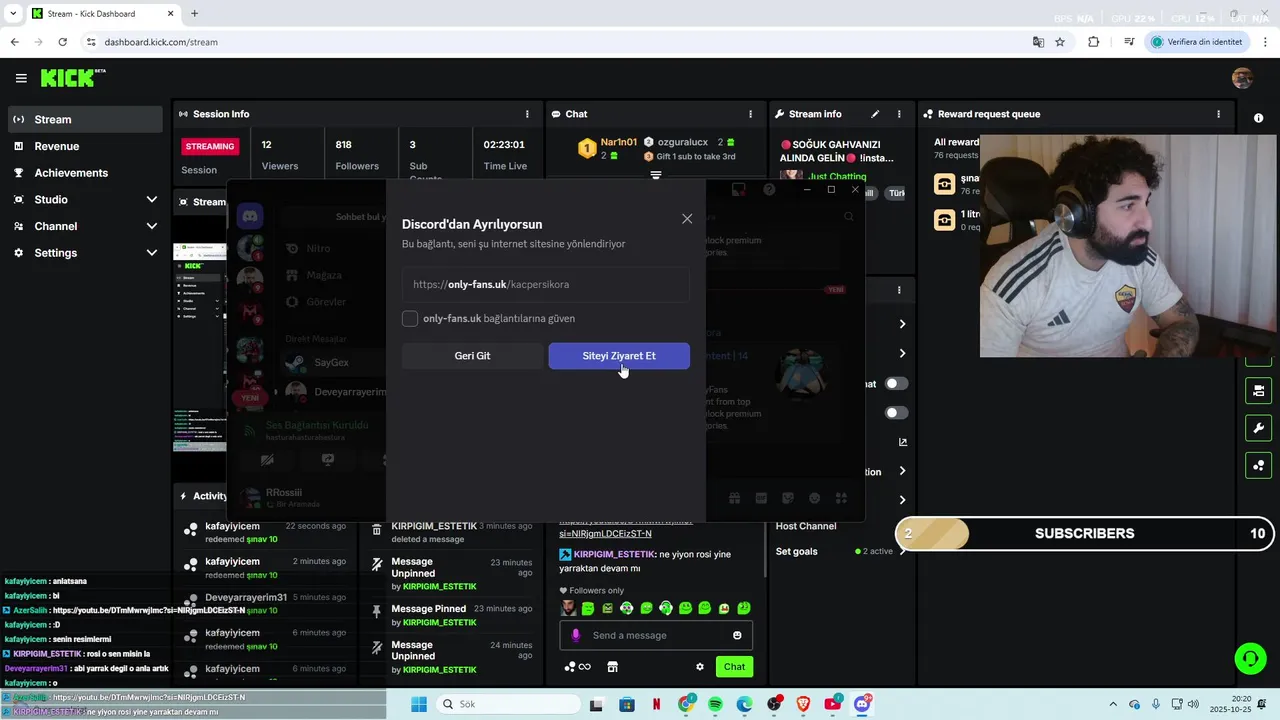Click the video camera button on right rail
Image resolution: width=1280 pixels, height=720 pixels.
(x=1258, y=390)
